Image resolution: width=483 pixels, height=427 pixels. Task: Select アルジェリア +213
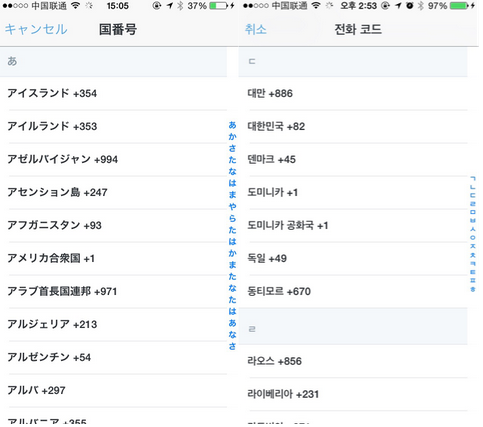(114, 324)
